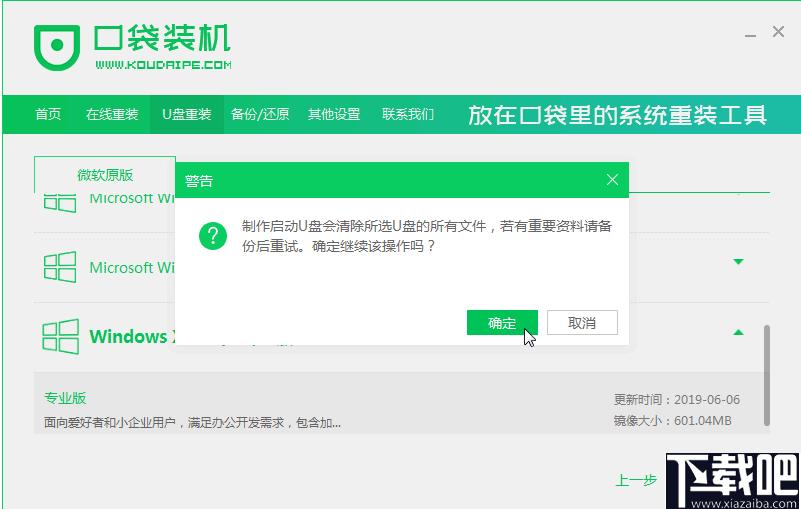Click the system list vertical scrollbar
This screenshot has width=801, height=509.
[x=766, y=375]
